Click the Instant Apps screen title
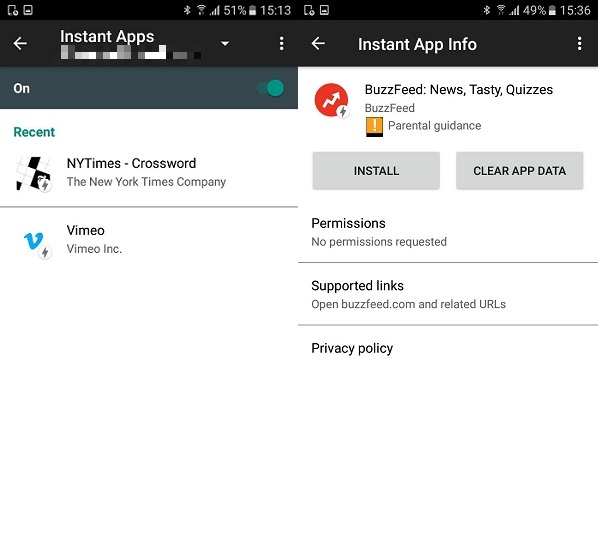598x533 pixels. click(x=107, y=37)
